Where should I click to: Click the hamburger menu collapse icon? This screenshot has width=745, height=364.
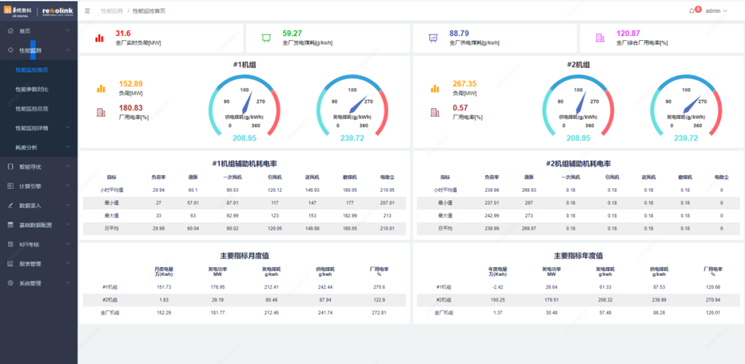87,10
